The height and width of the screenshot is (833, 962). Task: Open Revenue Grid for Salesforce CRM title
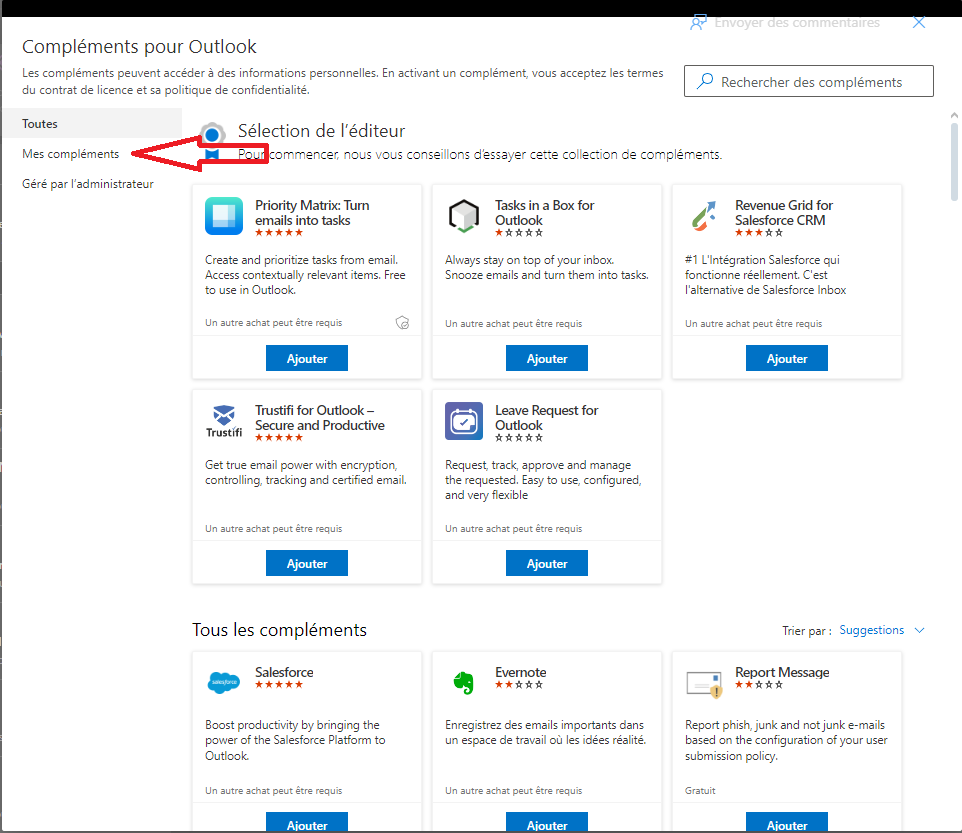point(783,212)
